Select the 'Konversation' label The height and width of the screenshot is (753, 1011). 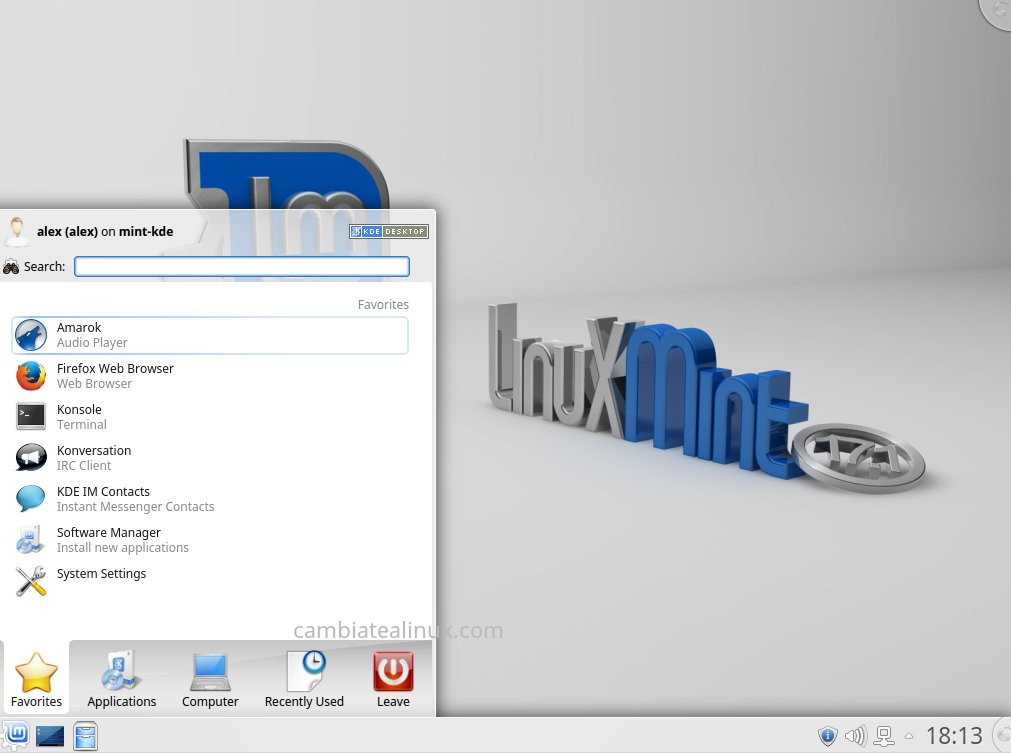click(94, 450)
